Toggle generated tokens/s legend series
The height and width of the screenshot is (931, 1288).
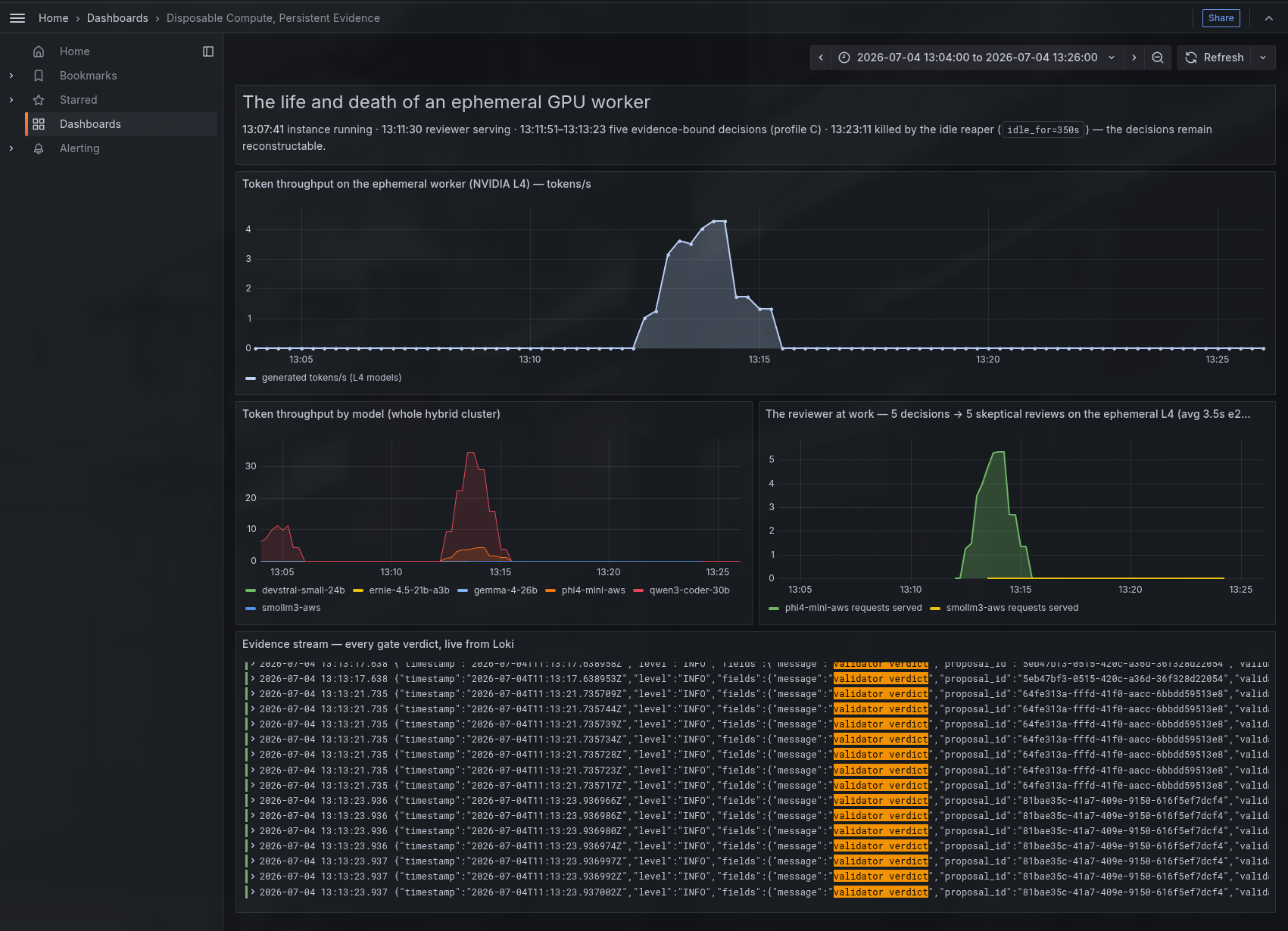pyautogui.click(x=332, y=378)
